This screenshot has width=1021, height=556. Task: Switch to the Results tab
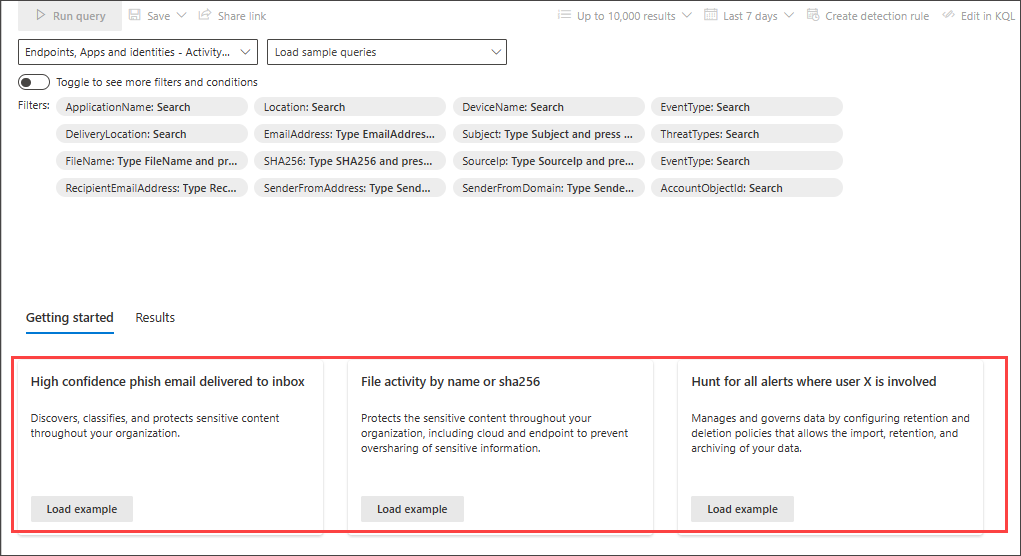[155, 318]
